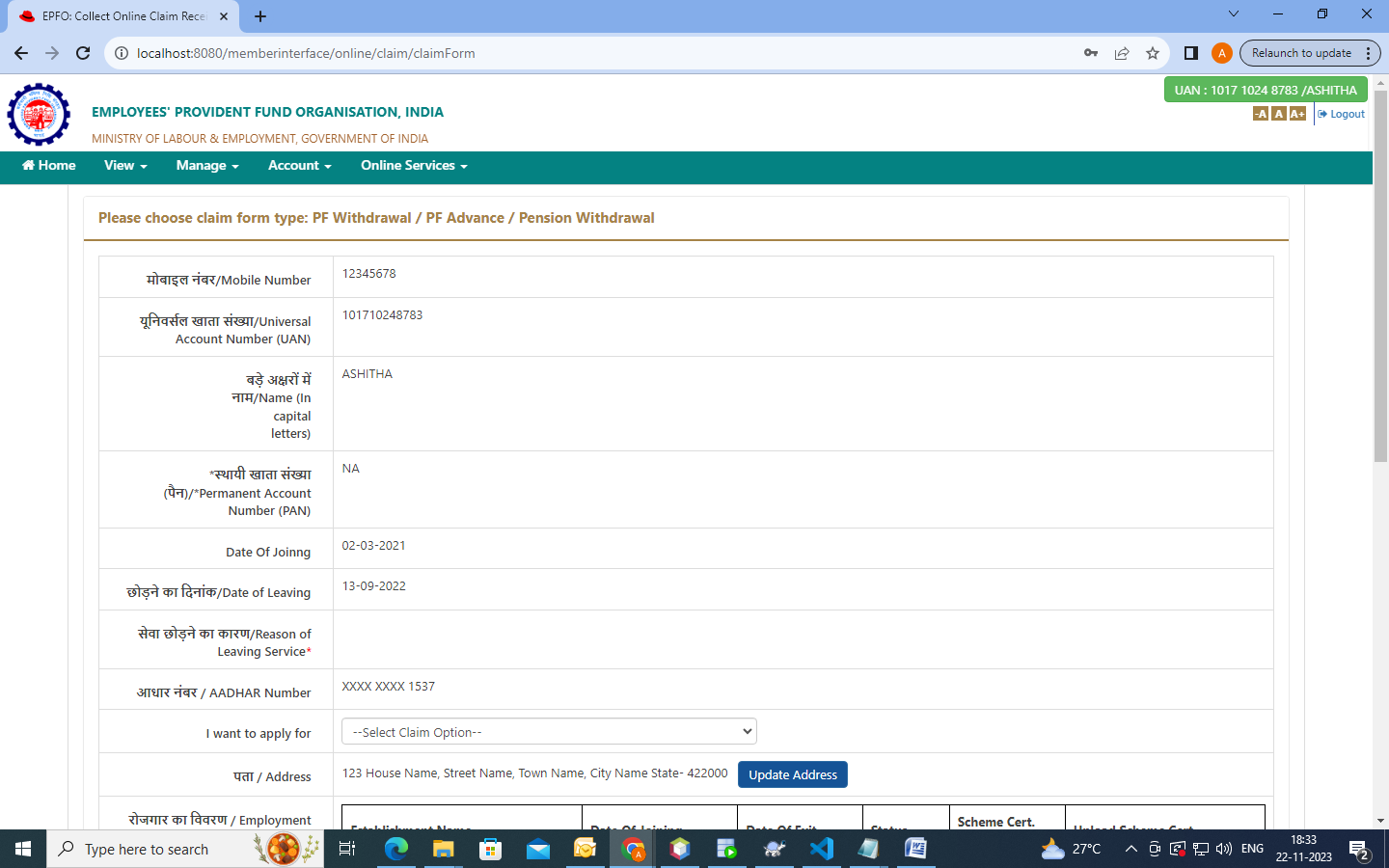
Task: Select the EPFO Collect Online Claim tab
Action: 123,16
